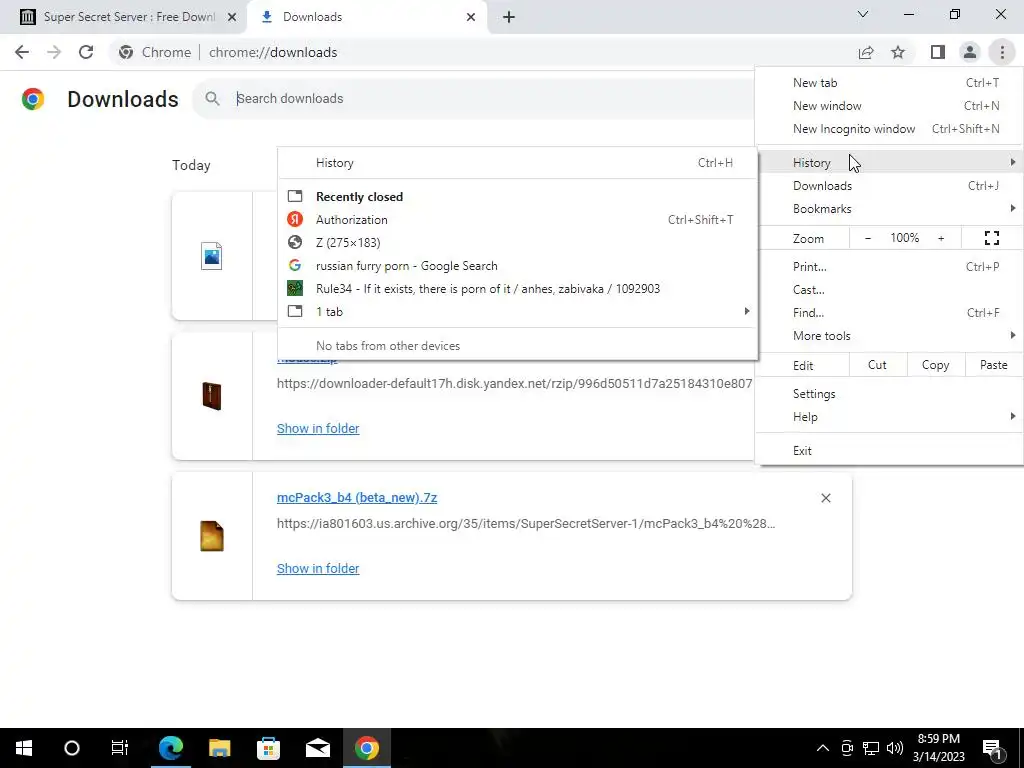This screenshot has width=1024, height=768.
Task: Click the Cortana search circle on taskbar
Action: [x=72, y=748]
